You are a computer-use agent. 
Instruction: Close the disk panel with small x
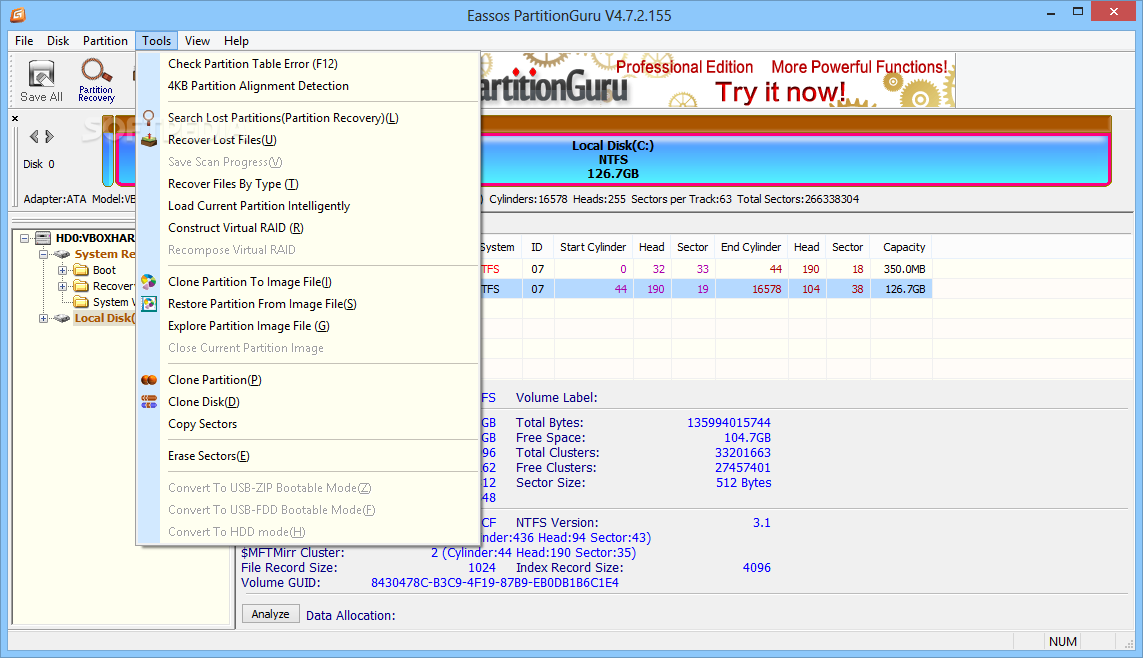pos(15,118)
